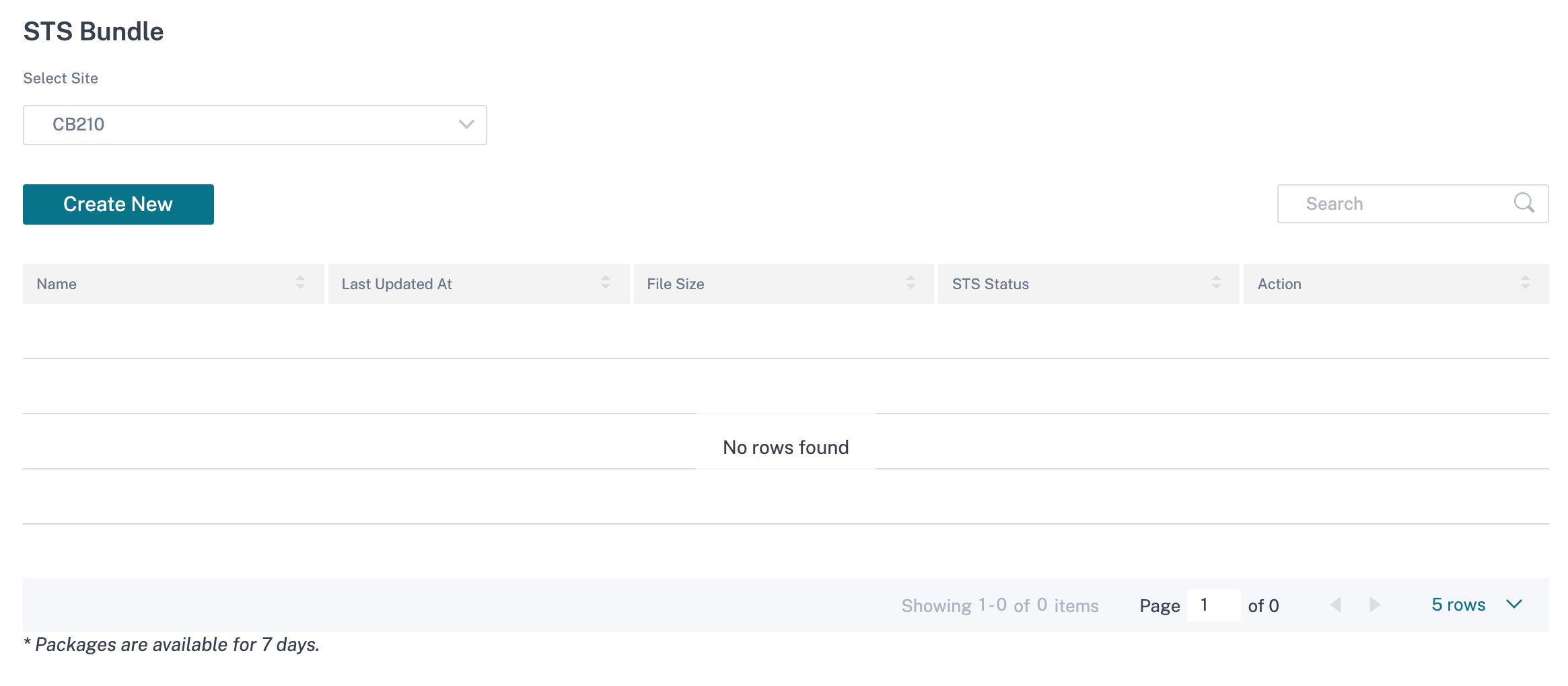Image resolution: width=1568 pixels, height=686 pixels.
Task: Sort by Action column arrows
Action: pos(1525,283)
